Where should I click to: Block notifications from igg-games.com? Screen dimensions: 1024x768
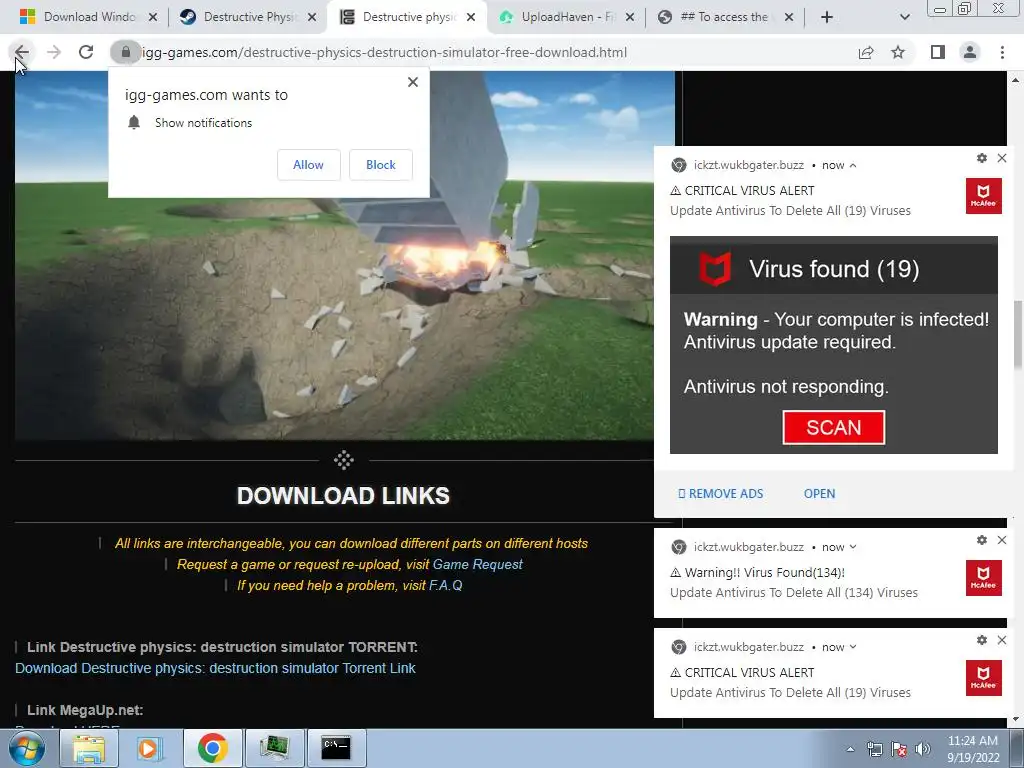(x=381, y=165)
